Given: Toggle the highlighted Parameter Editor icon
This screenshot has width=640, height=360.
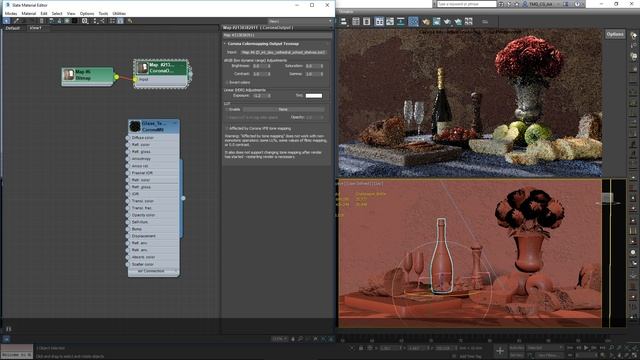Looking at the screenshot, I should pyautogui.click(x=120, y=21).
